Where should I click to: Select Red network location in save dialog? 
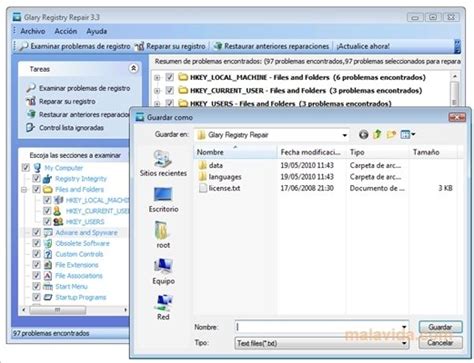pyautogui.click(x=163, y=307)
